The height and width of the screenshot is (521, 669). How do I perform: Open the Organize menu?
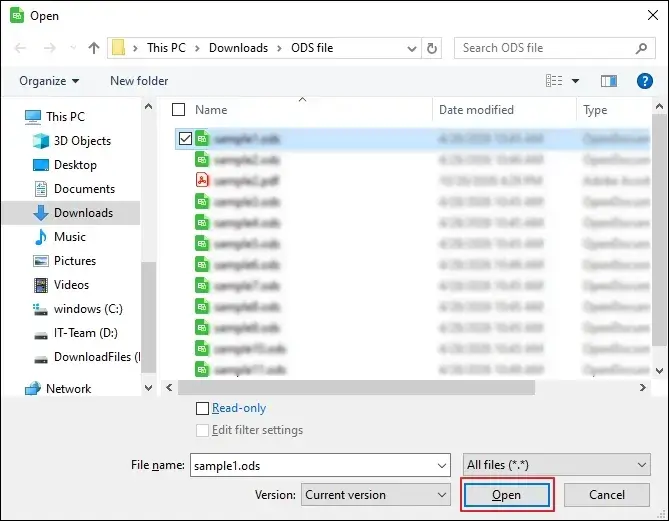pos(49,81)
